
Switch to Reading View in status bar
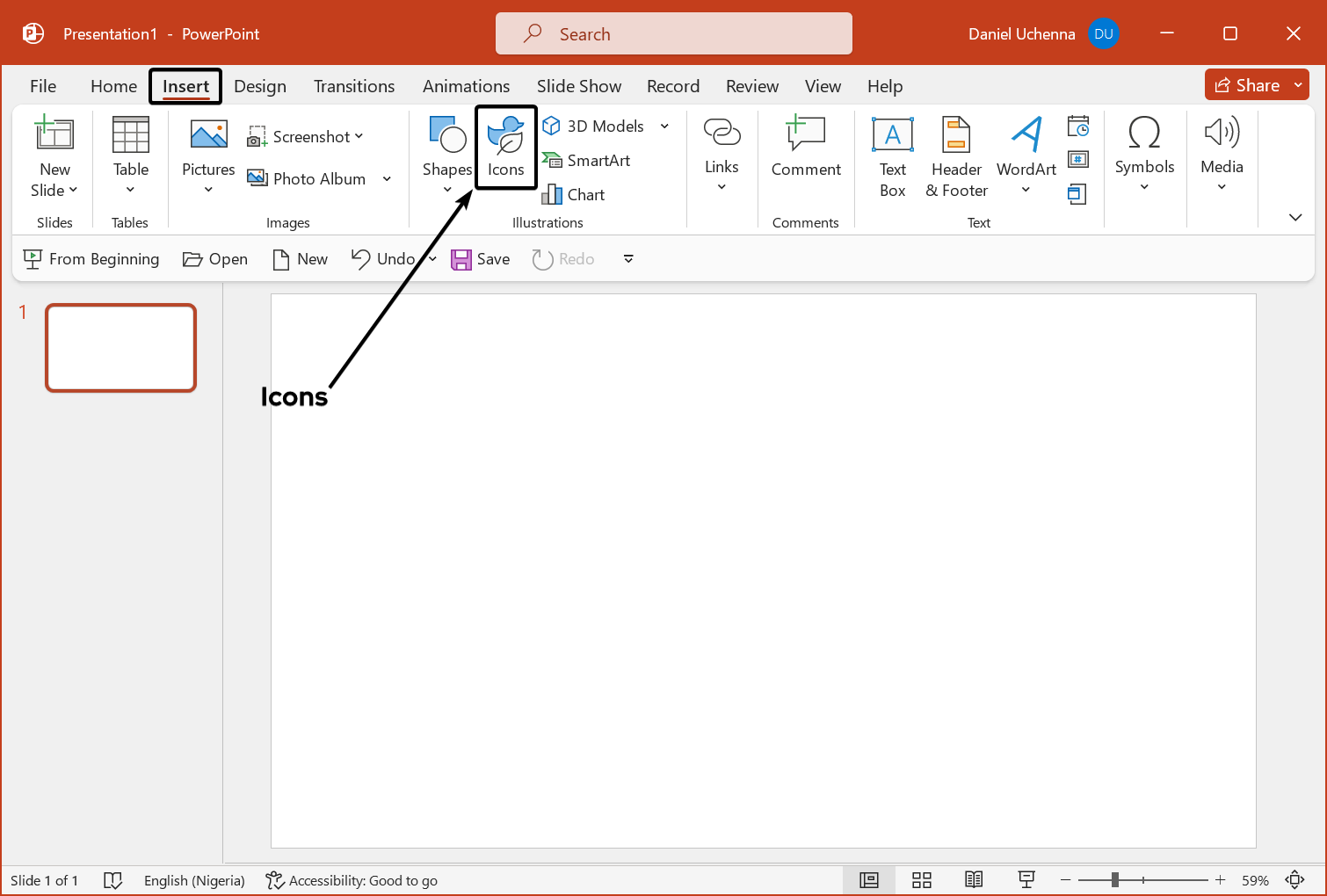(974, 880)
